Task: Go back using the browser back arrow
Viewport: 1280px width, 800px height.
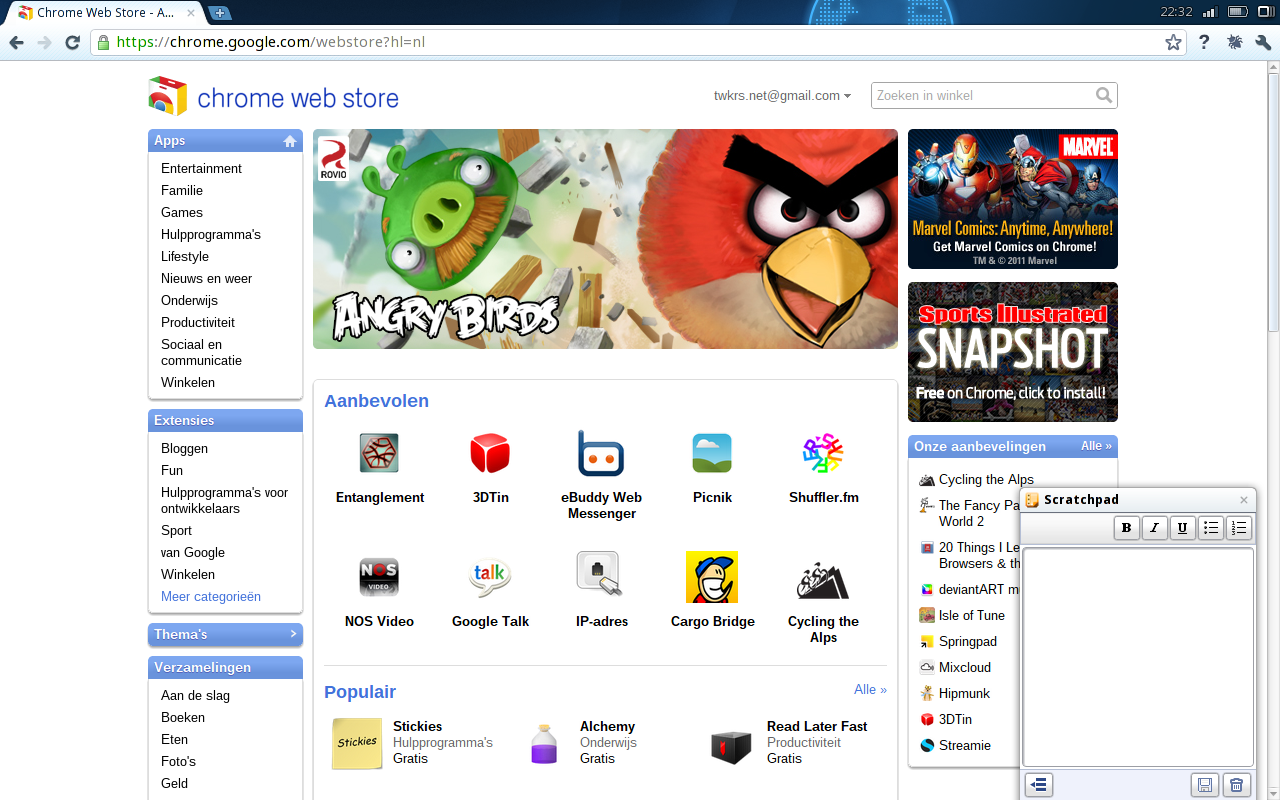Action: 16,42
